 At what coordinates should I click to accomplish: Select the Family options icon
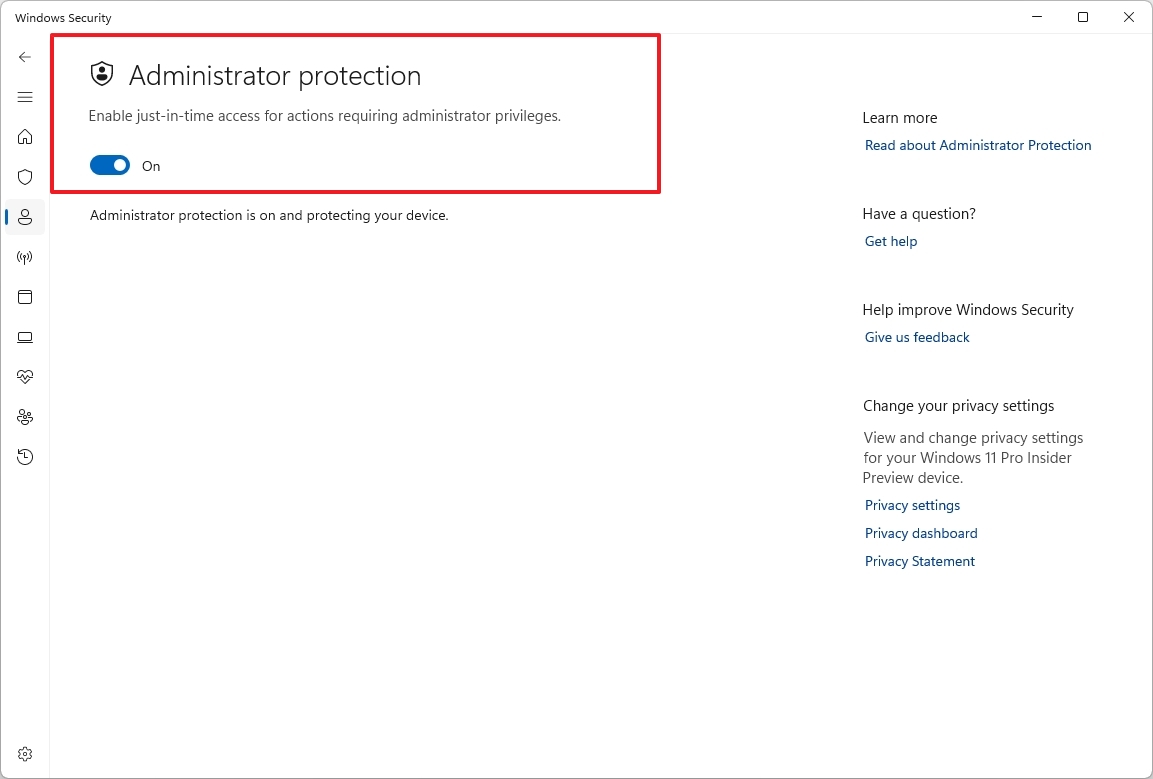pyautogui.click(x=24, y=417)
